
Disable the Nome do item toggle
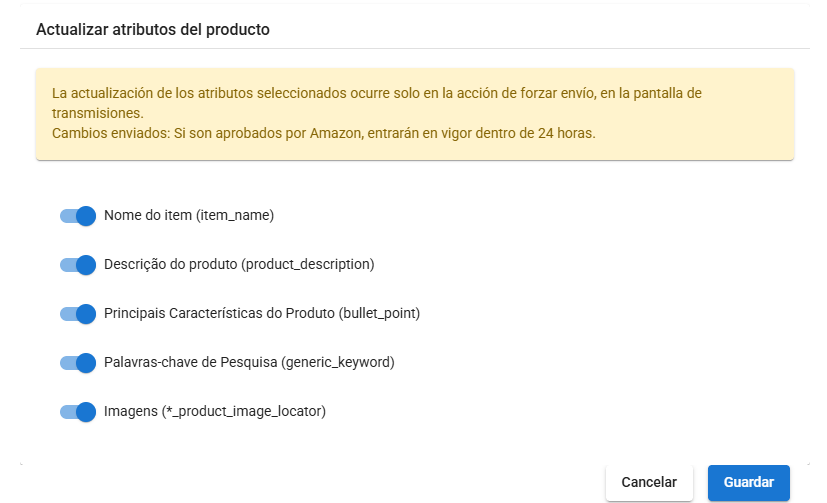(78, 216)
